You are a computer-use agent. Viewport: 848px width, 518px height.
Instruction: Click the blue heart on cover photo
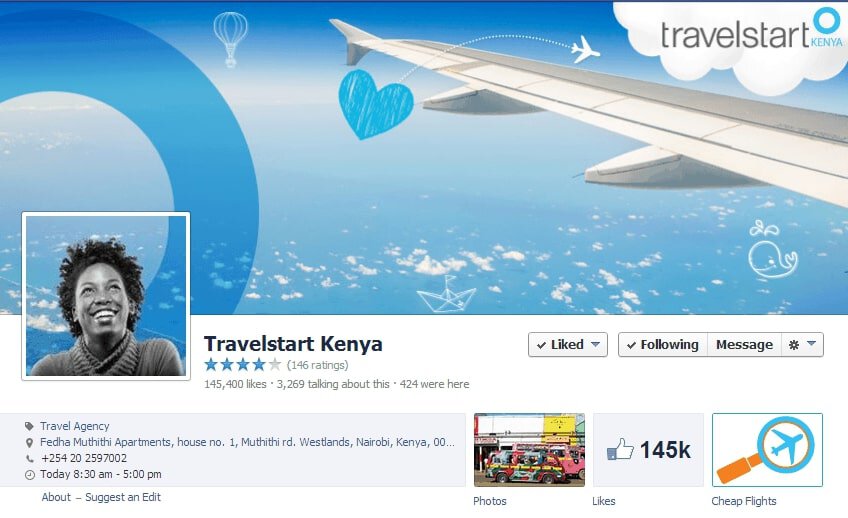coord(376,104)
